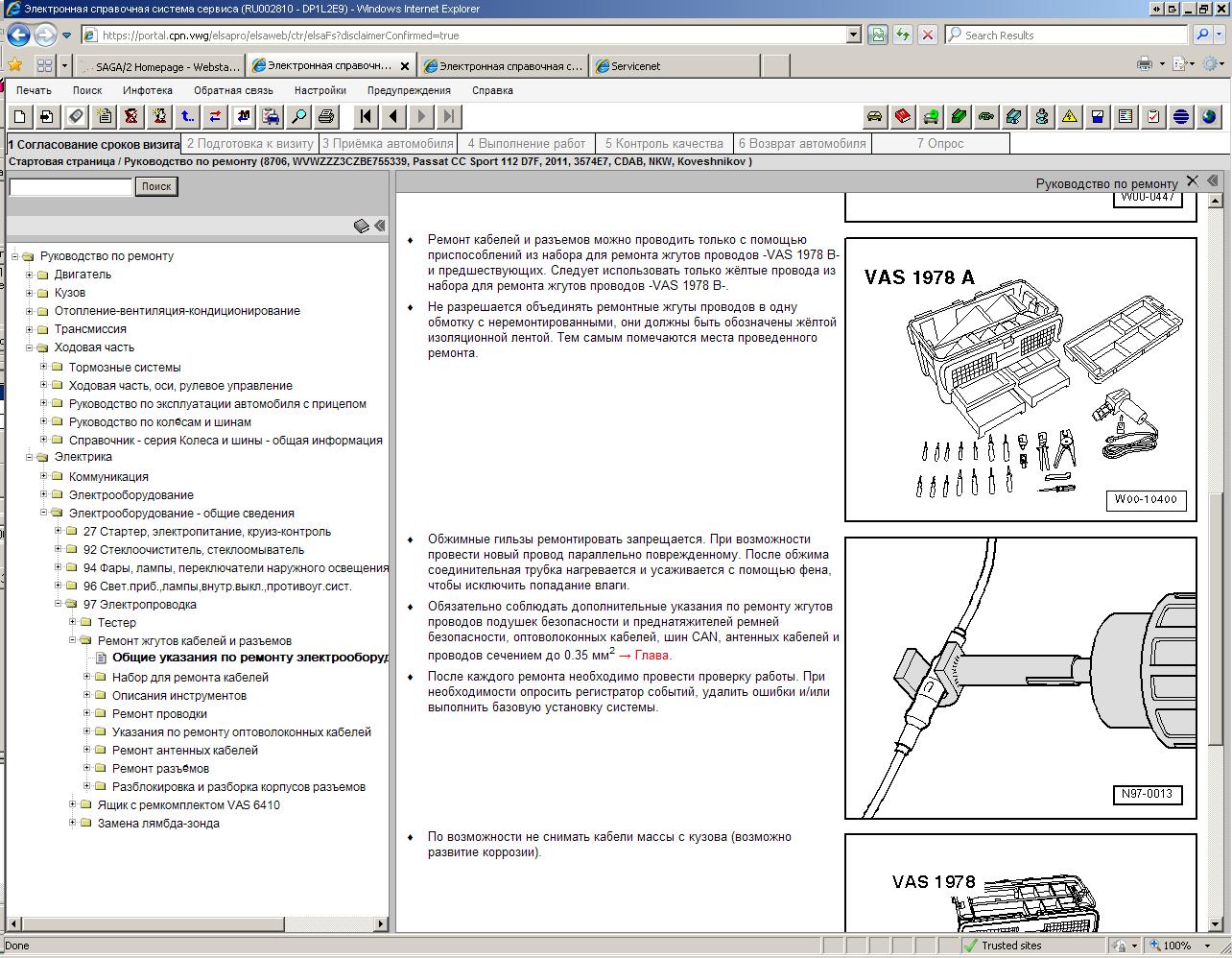Switch to tab 2 Подготовка к визиту
Screen dimensions: 1232x958
coord(250,143)
